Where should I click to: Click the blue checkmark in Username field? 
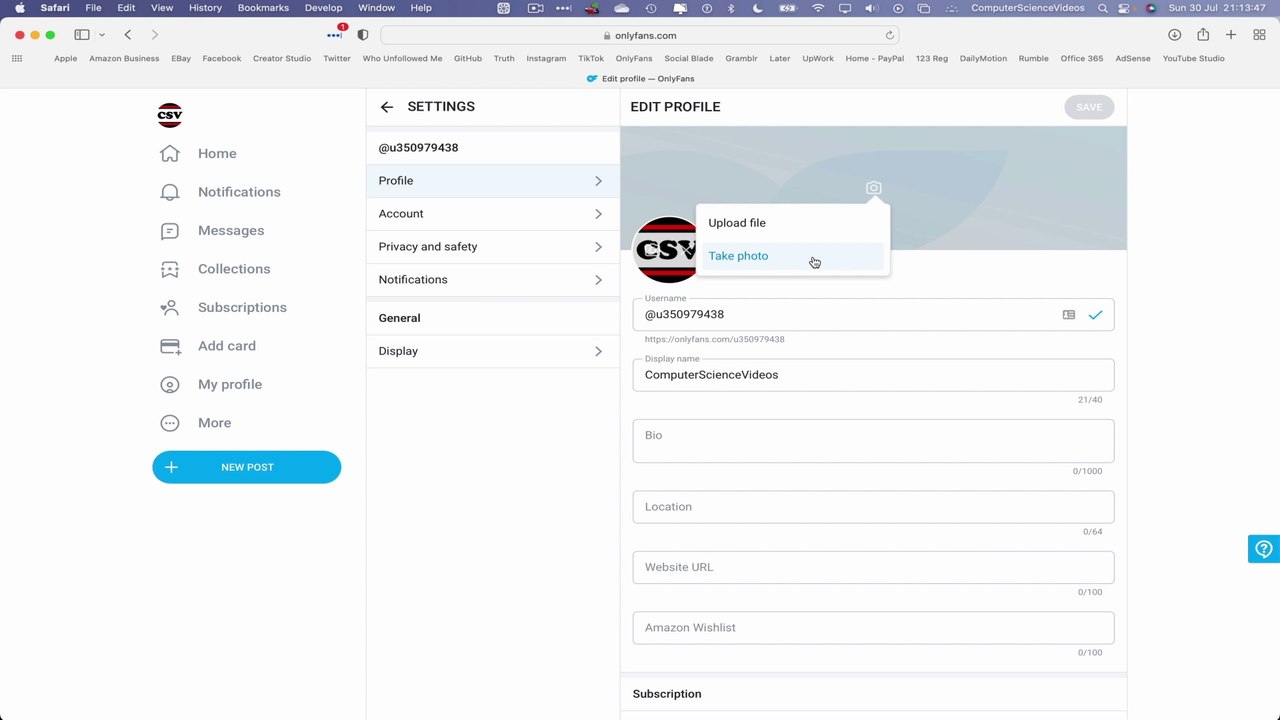[x=1096, y=315]
